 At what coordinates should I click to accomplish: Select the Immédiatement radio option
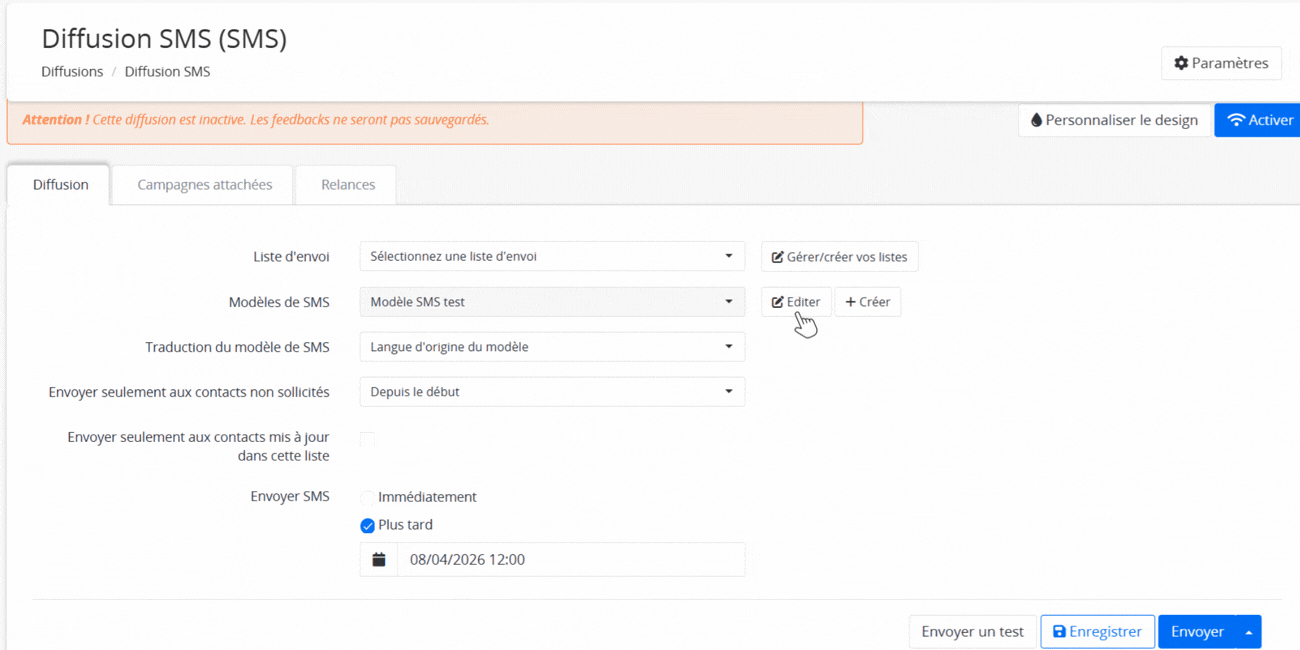[x=367, y=498]
